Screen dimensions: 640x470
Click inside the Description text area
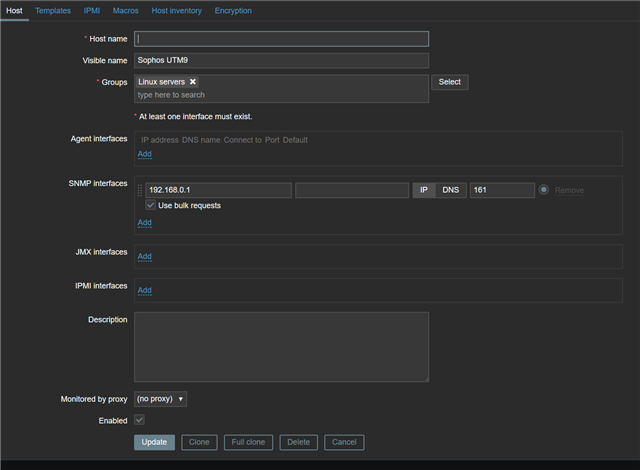click(x=281, y=347)
